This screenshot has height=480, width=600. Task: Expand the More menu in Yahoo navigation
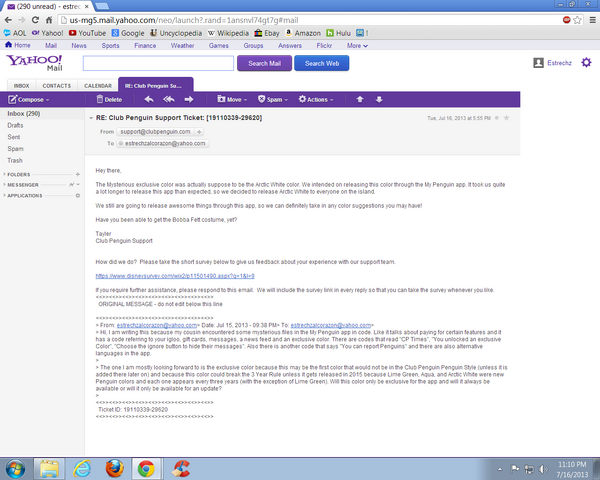click(357, 46)
